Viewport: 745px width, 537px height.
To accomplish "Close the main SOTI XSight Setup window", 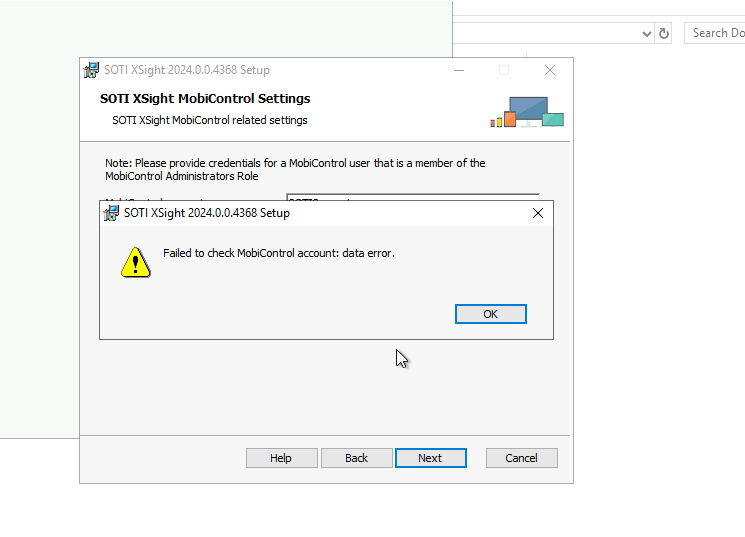I will pyautogui.click(x=550, y=70).
